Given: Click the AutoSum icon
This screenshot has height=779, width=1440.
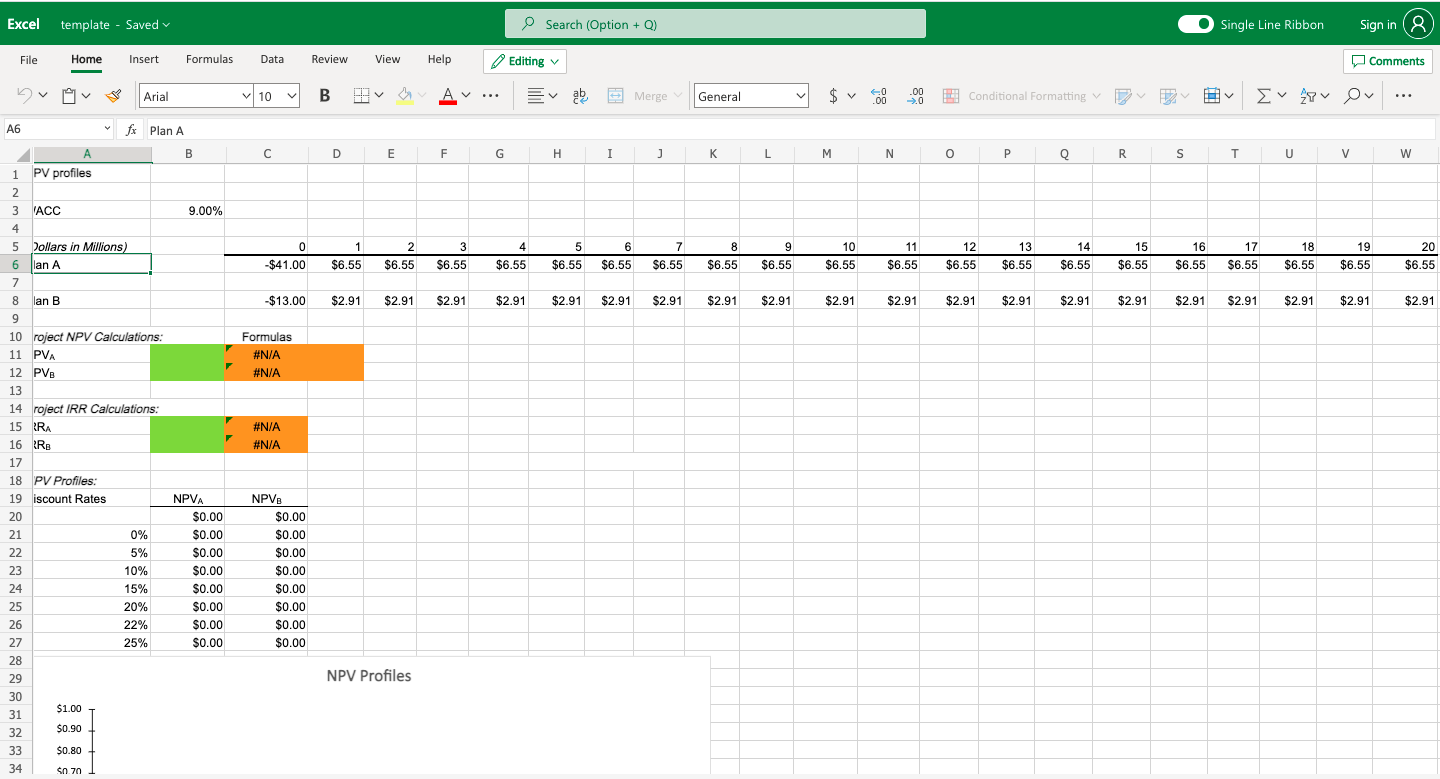Looking at the screenshot, I should pos(1263,95).
